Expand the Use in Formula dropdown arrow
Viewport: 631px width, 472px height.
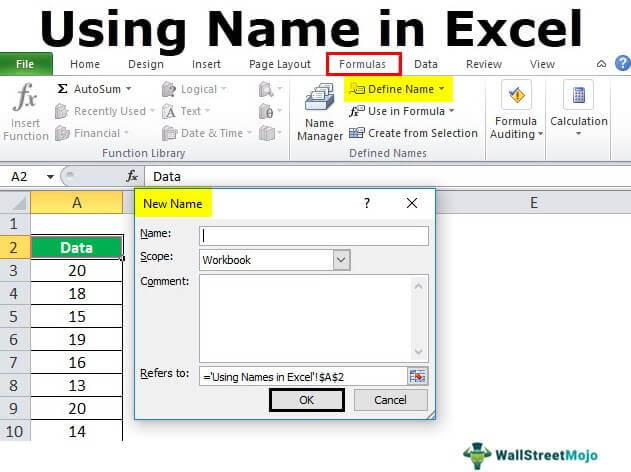451,111
